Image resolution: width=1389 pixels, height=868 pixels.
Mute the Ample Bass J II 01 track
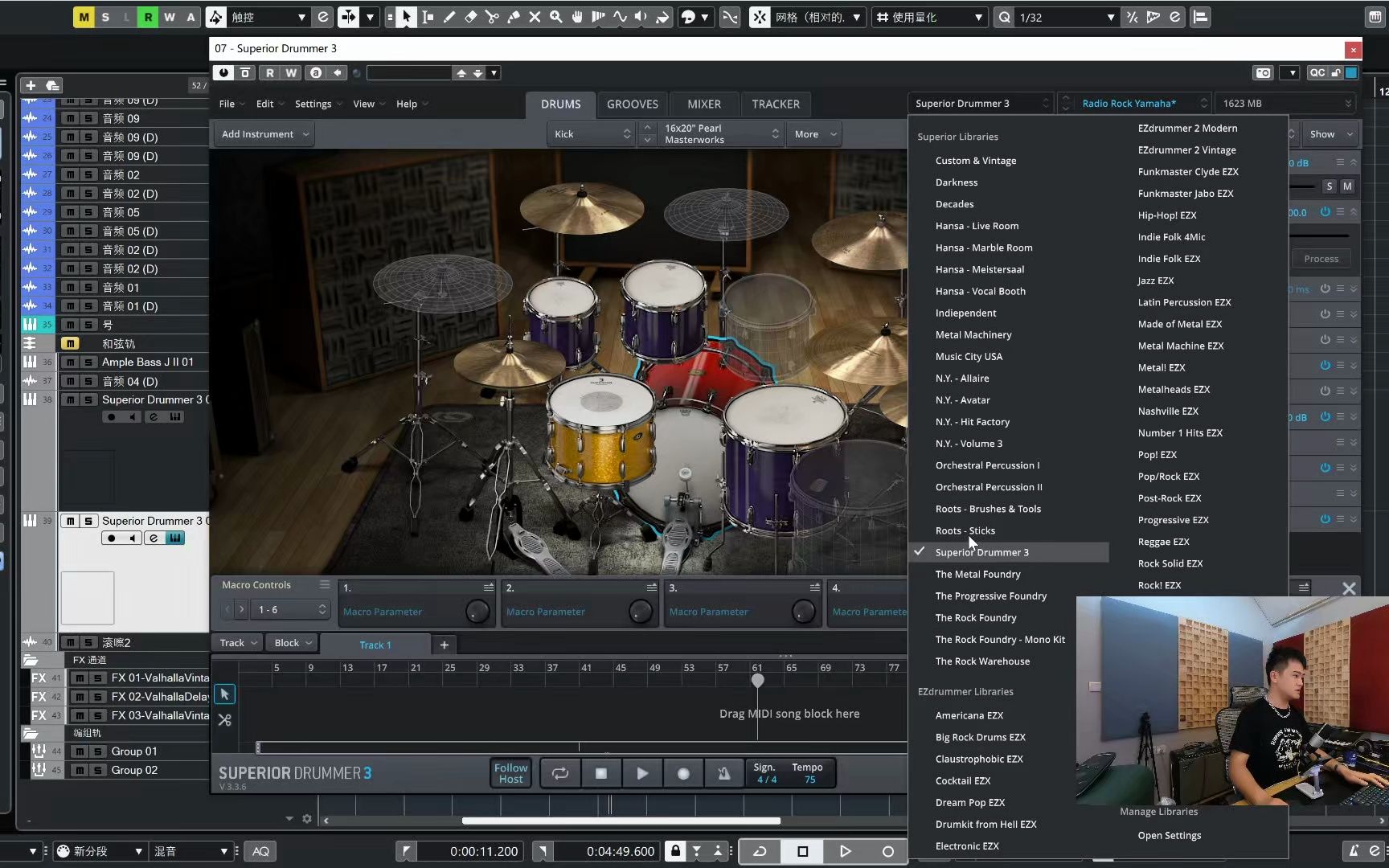point(70,362)
